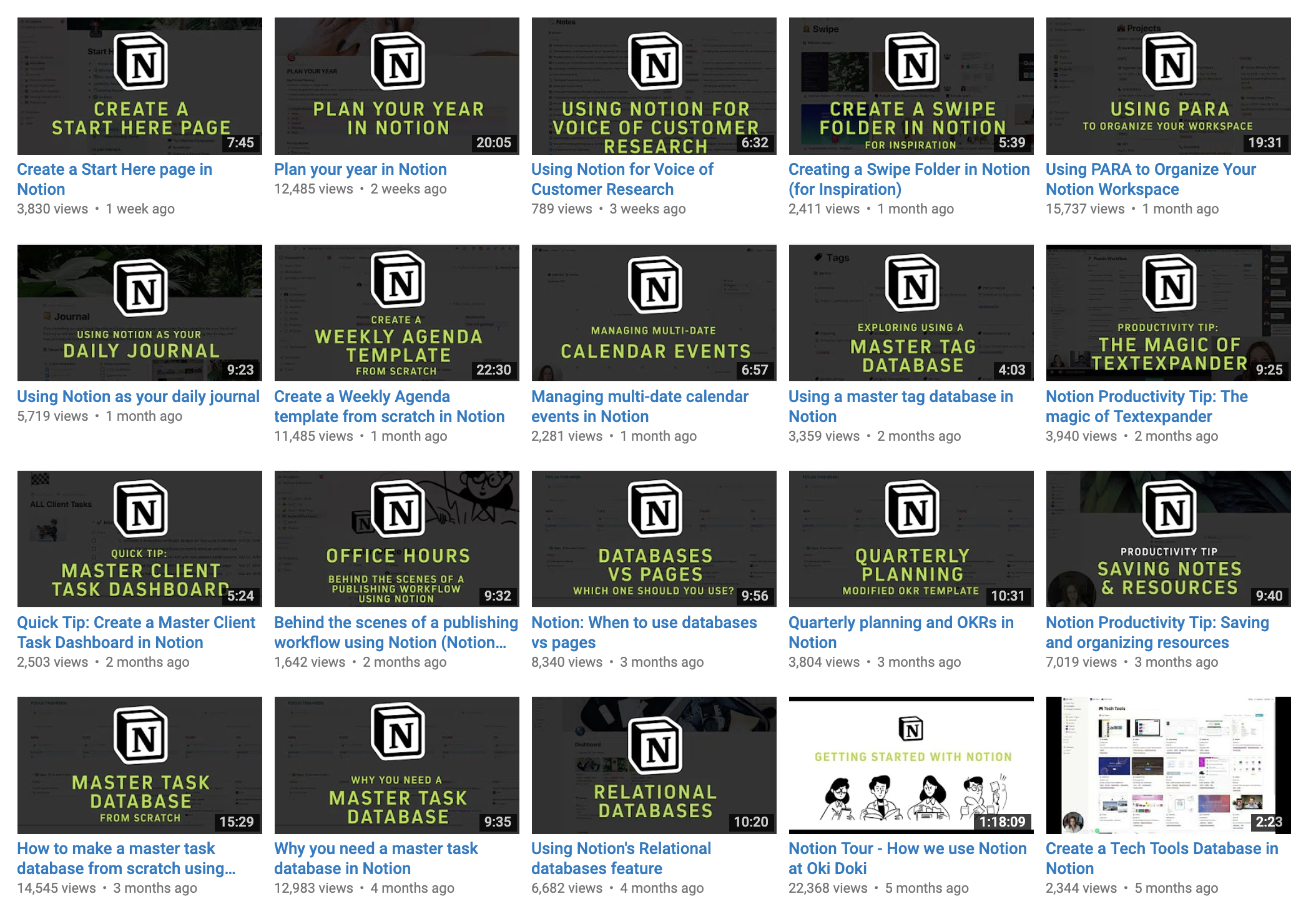Open 'Quarterly planning and OKRs in Notion' title
Image resolution: width=1316 pixels, height=909 pixels.
901,632
